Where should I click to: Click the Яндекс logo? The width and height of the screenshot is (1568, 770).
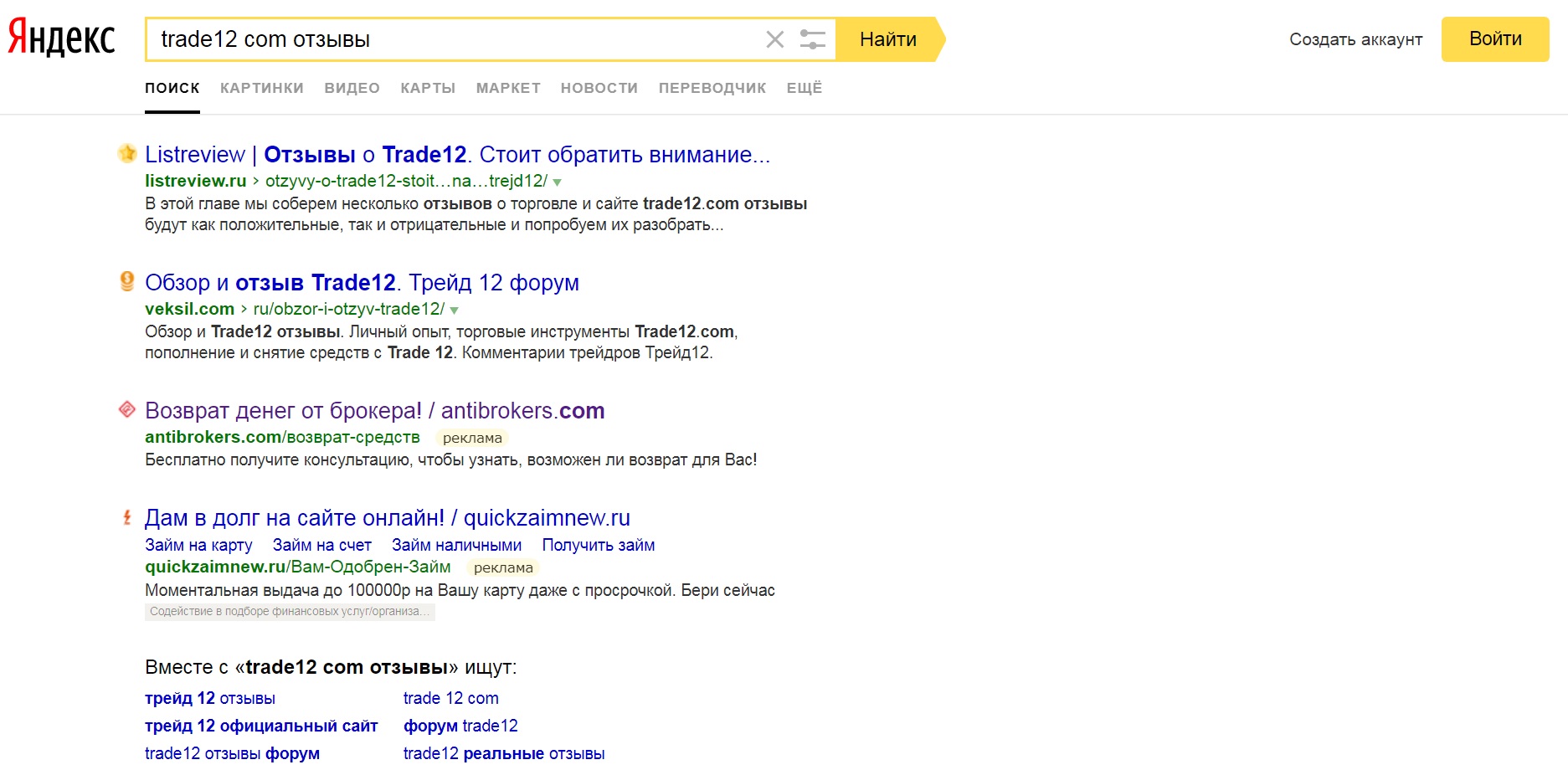(x=62, y=38)
